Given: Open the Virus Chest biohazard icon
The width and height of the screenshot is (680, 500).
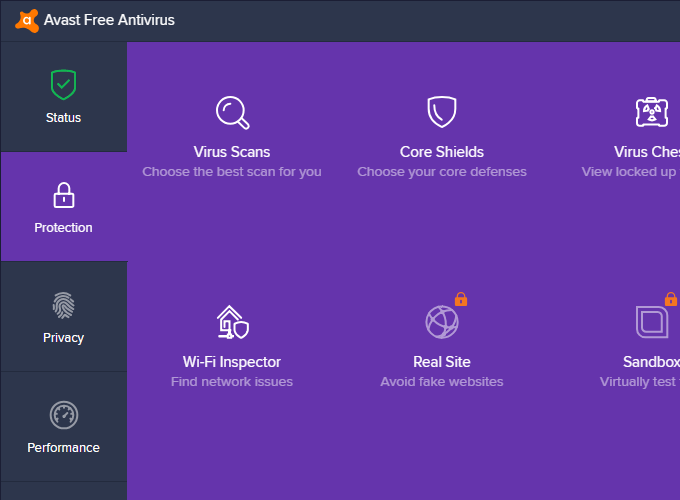Looking at the screenshot, I should (652, 112).
